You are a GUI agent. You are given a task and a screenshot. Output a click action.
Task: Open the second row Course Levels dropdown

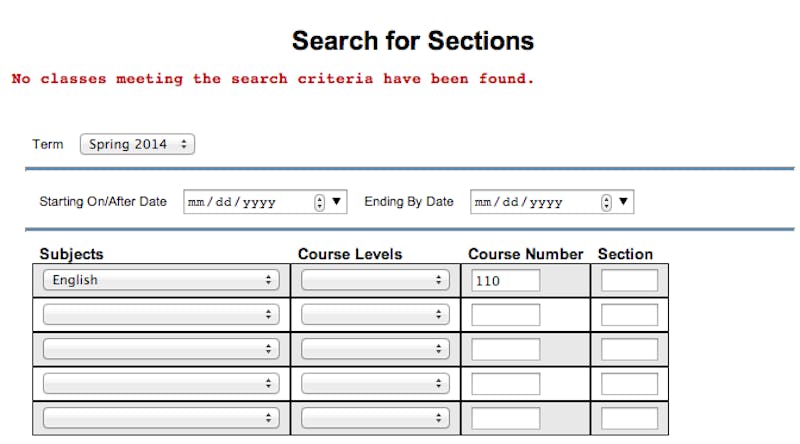[375, 315]
